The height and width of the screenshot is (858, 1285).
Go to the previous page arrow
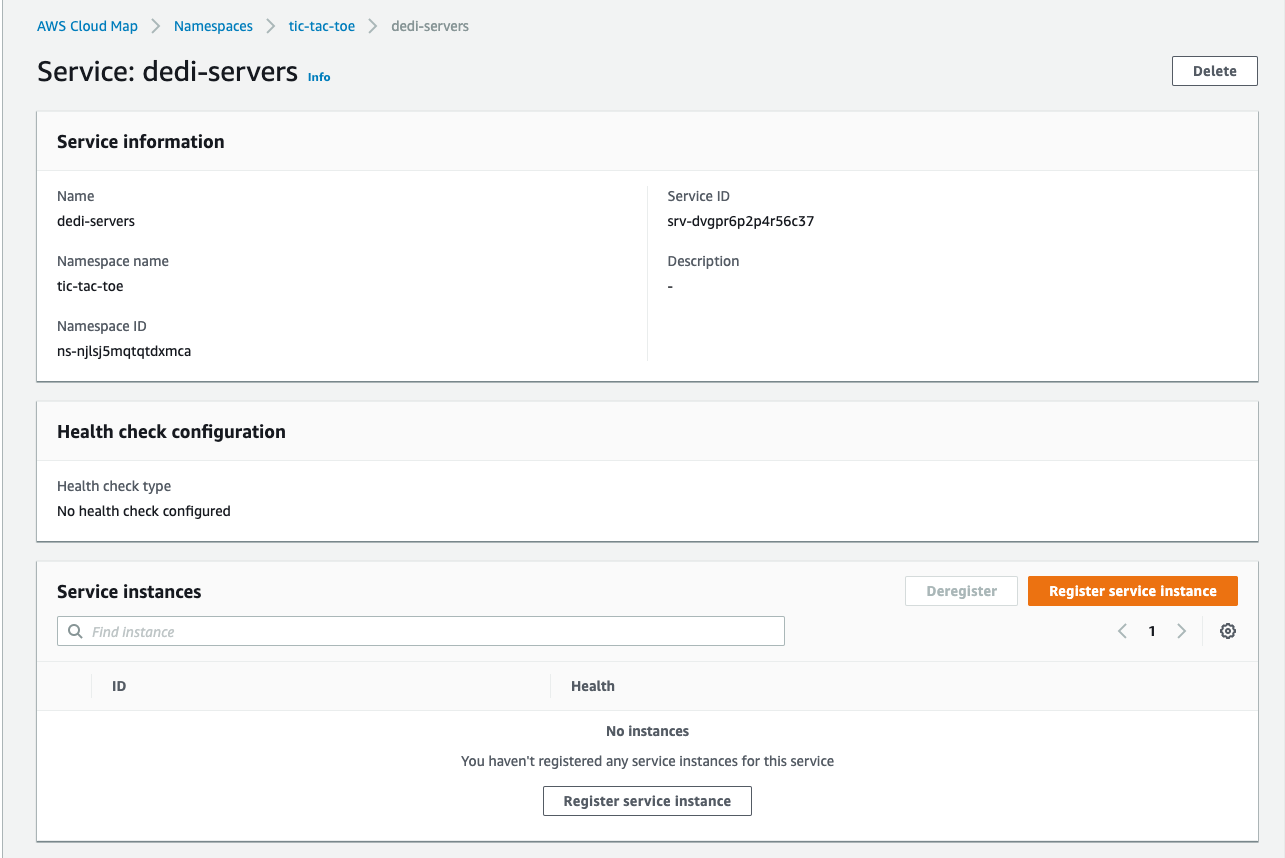(x=1122, y=631)
